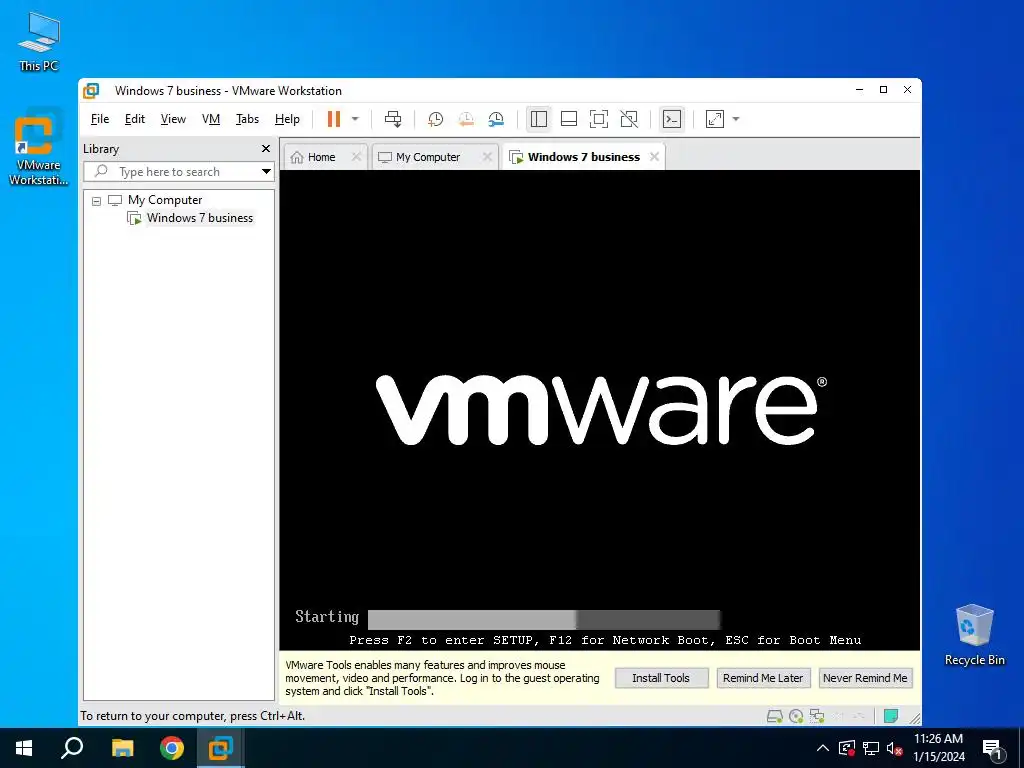Select the Windows 7 business tab
This screenshot has height=768, width=1024.
click(x=583, y=157)
